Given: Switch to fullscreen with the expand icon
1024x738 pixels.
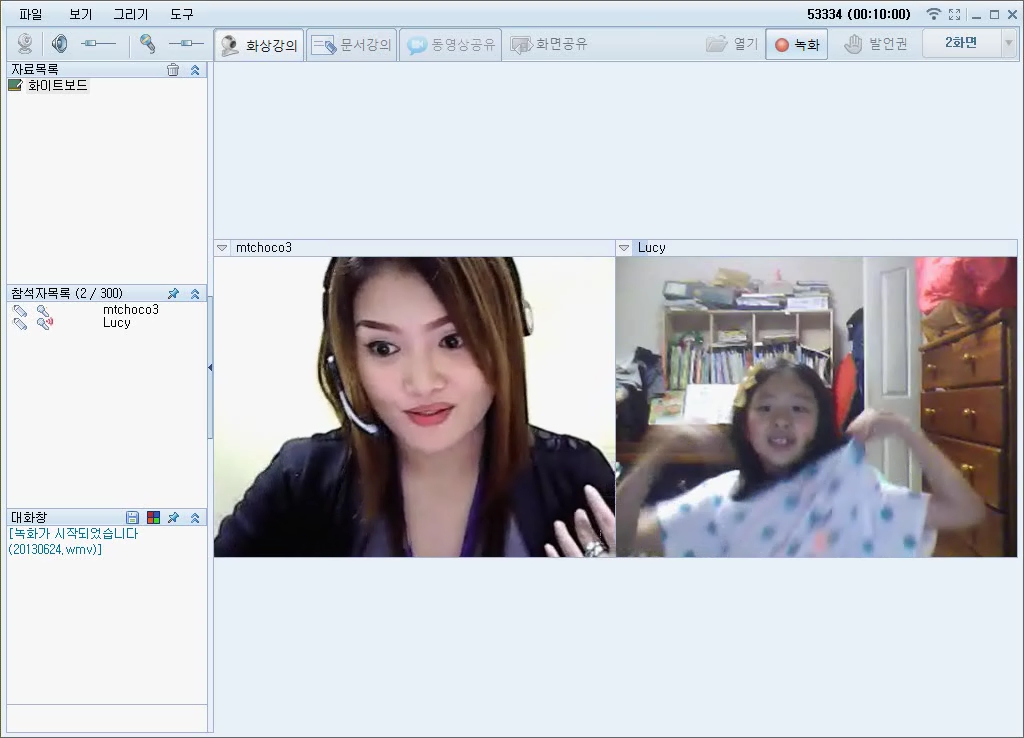Looking at the screenshot, I should 955,14.
